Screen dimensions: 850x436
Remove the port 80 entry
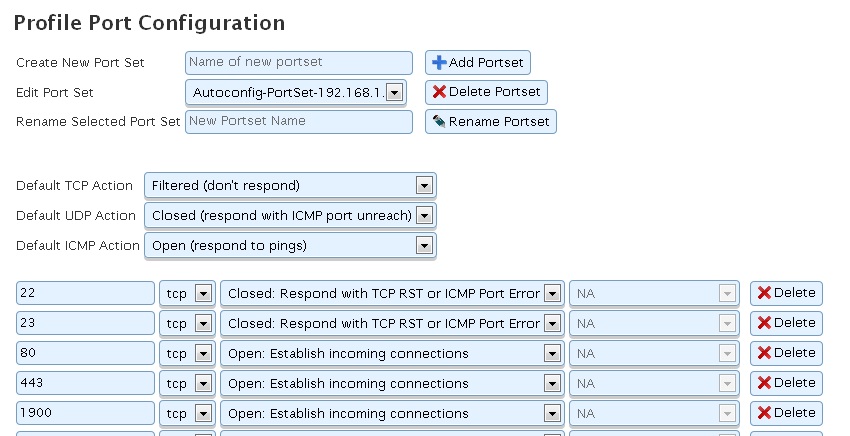click(x=786, y=353)
